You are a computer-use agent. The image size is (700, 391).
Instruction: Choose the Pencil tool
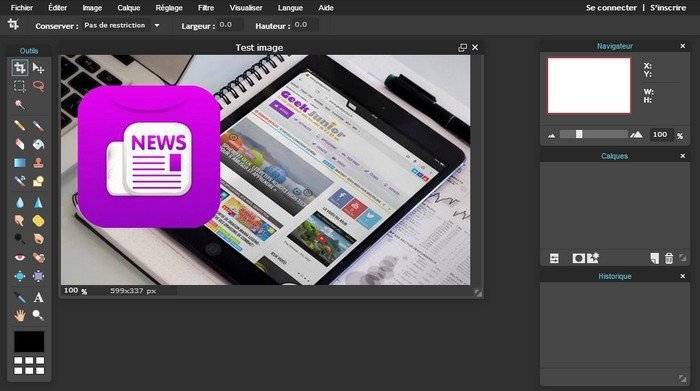coord(20,125)
